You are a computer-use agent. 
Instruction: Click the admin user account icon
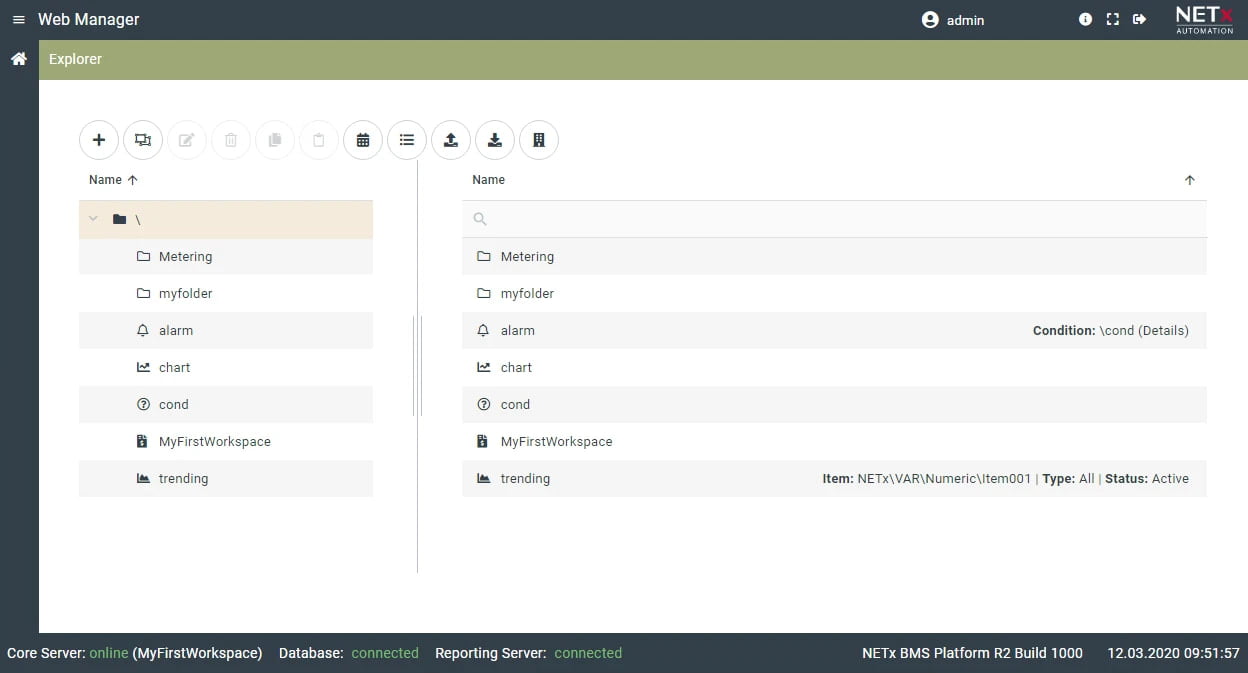pos(930,20)
